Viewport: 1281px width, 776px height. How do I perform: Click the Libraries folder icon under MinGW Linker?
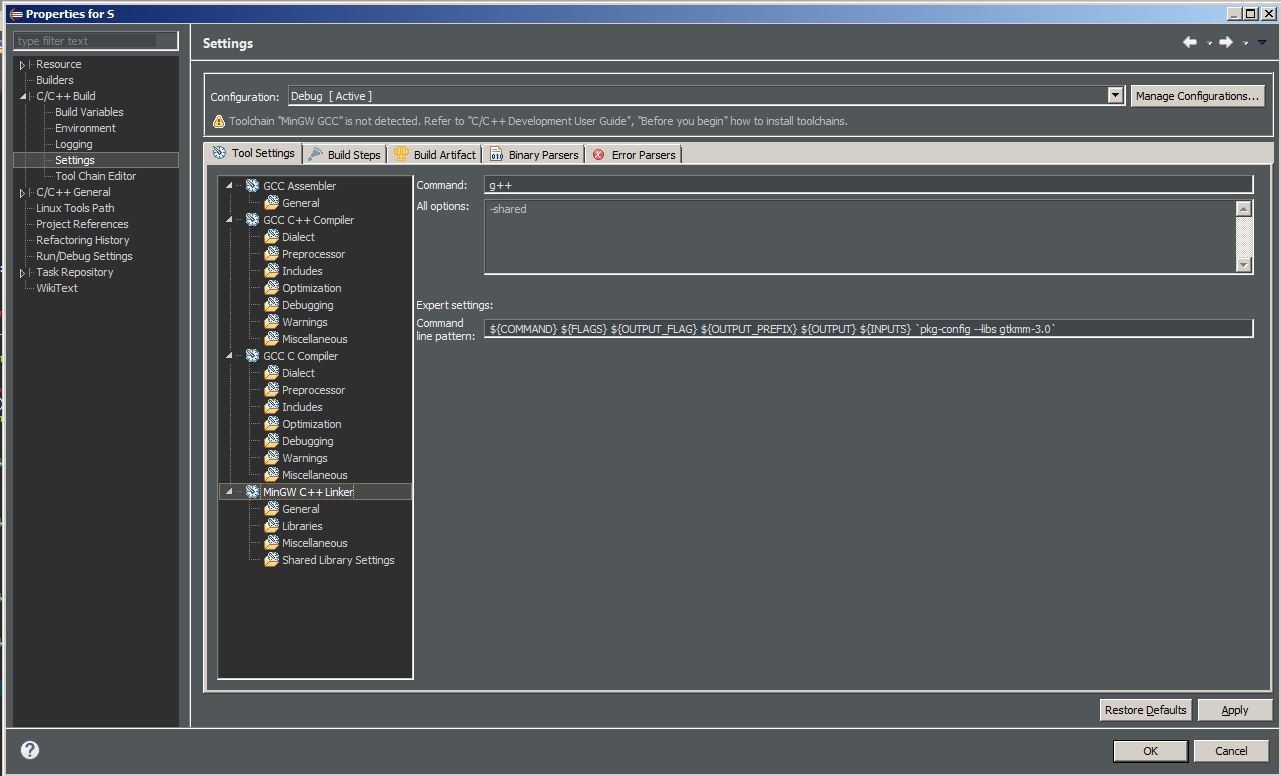[271, 526]
